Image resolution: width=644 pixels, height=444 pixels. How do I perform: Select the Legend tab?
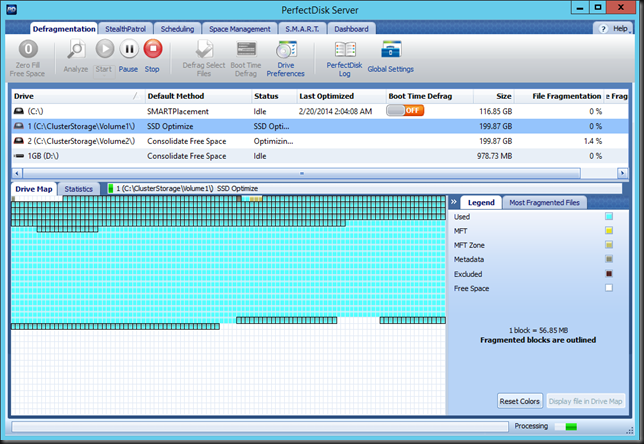481,202
